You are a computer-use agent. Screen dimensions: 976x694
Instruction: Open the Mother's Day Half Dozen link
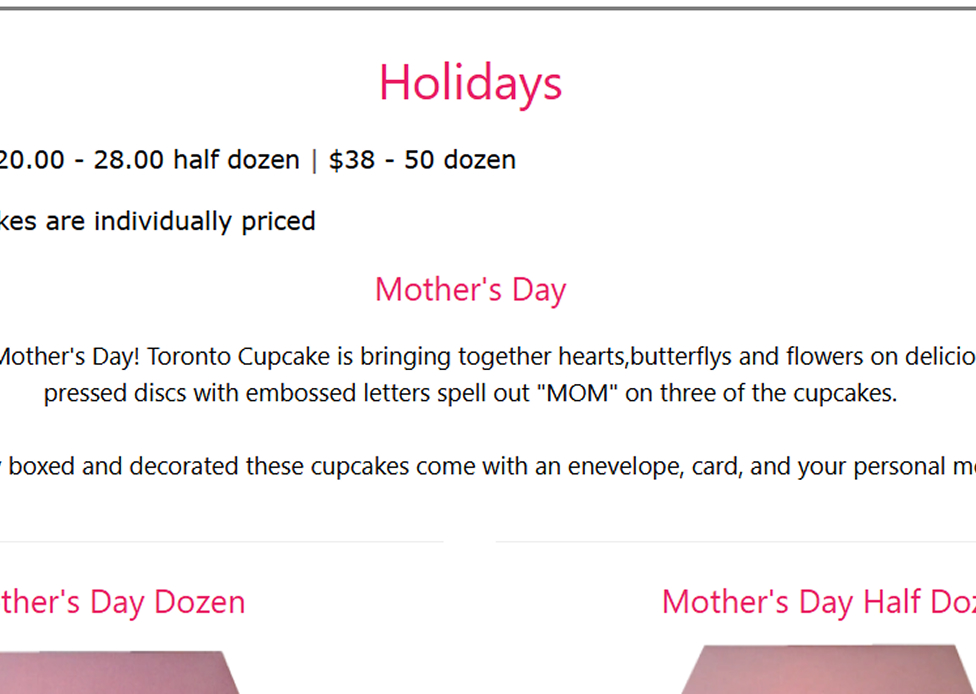(818, 602)
